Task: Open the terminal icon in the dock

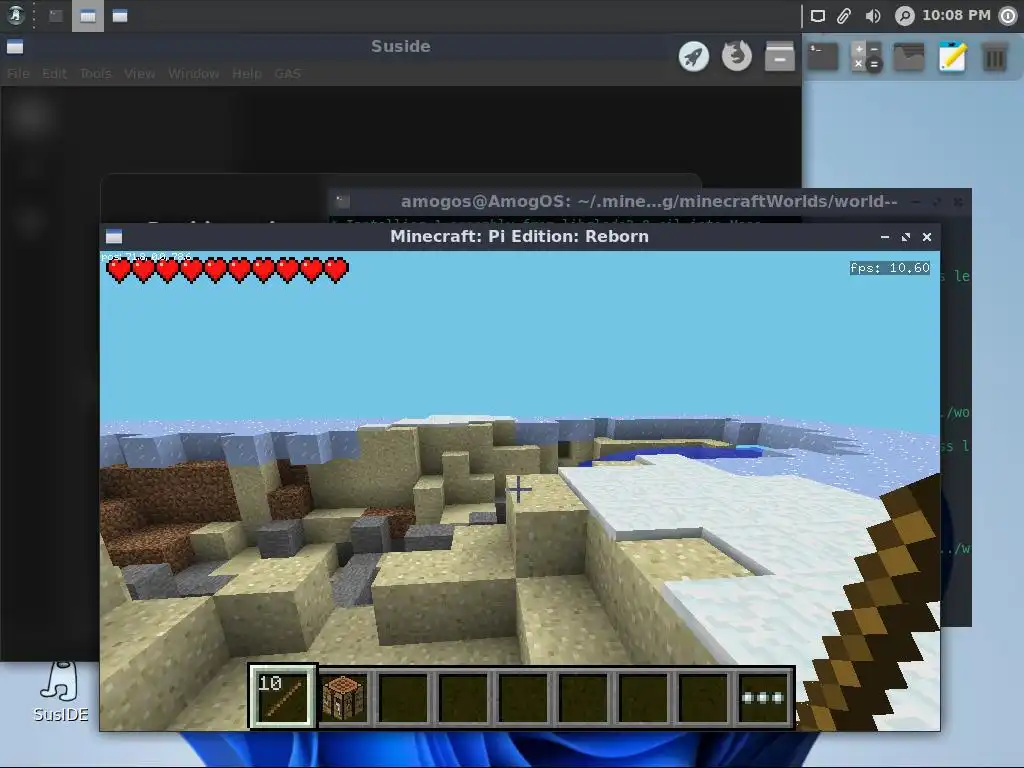Action: (823, 56)
